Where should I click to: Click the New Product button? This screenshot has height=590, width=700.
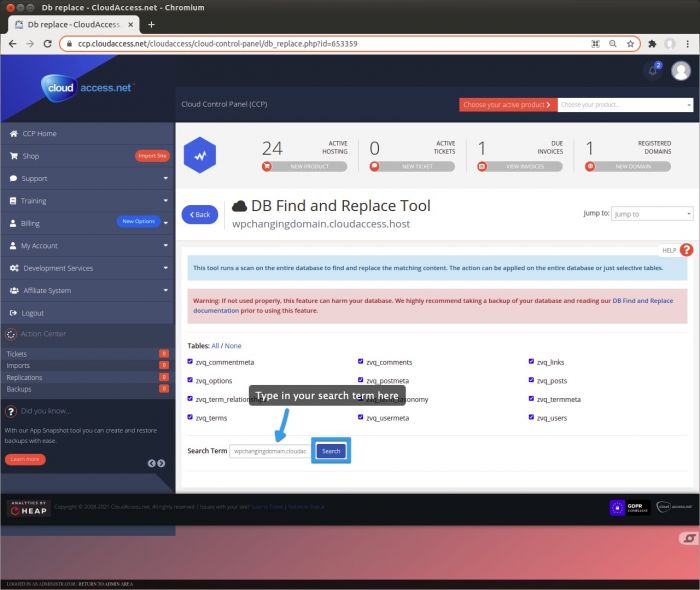[x=304, y=166]
